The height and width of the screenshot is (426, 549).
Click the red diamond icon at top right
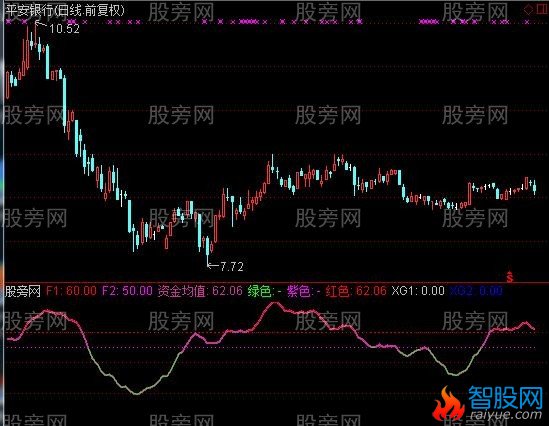(528, 9)
